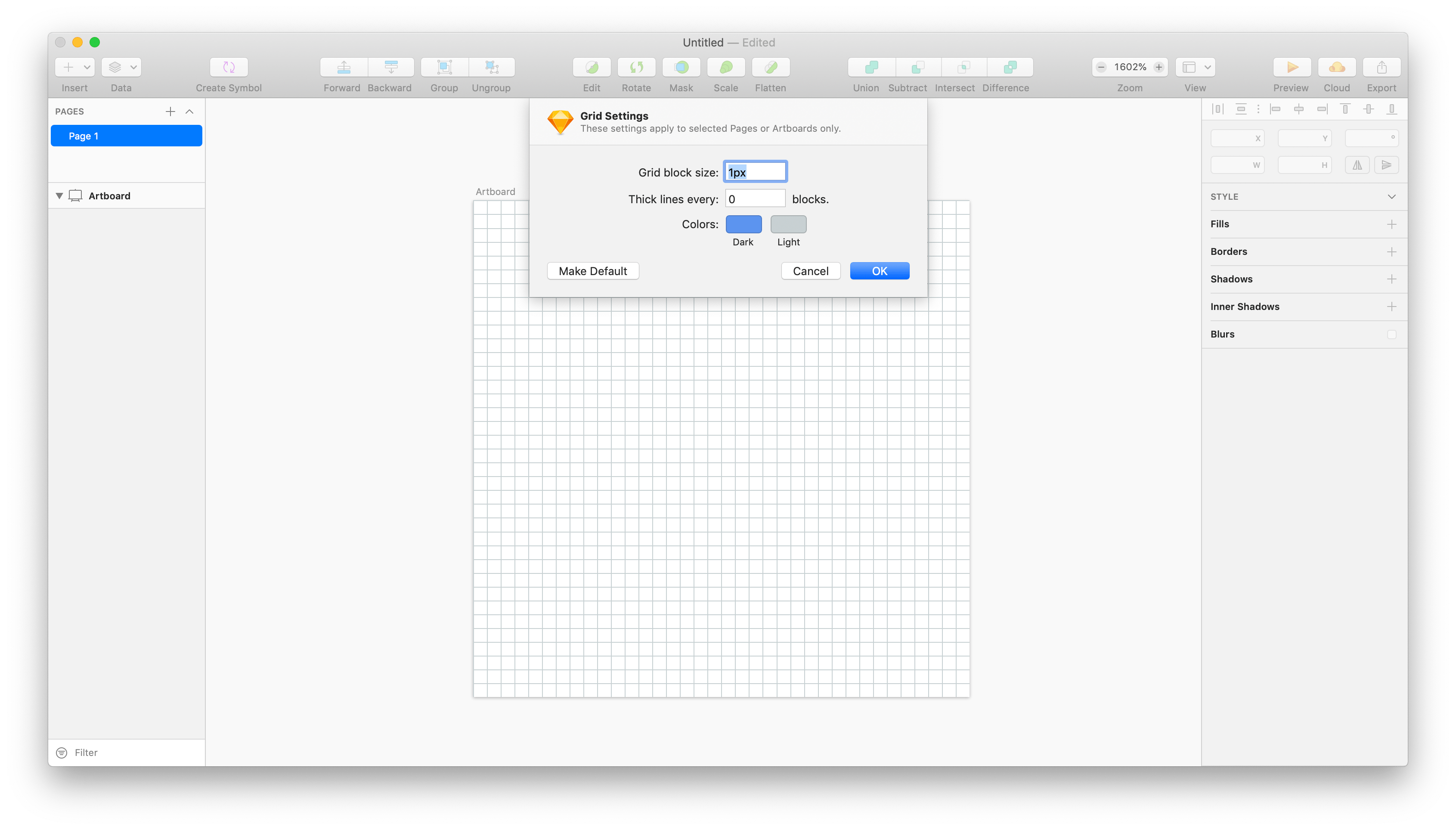Click the Create Symbol toolbar icon
The width and height of the screenshot is (1456, 830).
[229, 67]
